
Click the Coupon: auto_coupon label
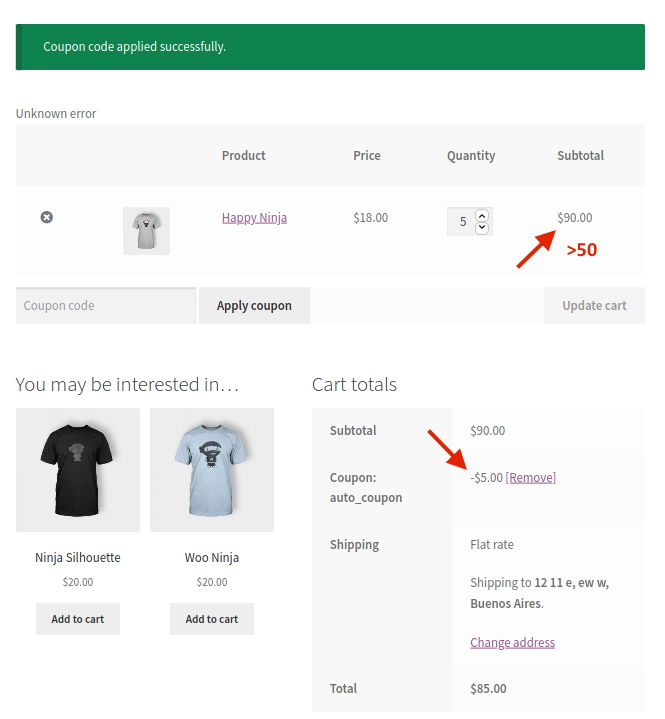click(x=366, y=487)
